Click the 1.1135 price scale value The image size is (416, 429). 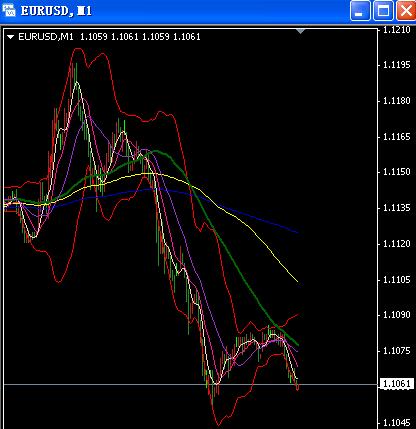coord(396,208)
